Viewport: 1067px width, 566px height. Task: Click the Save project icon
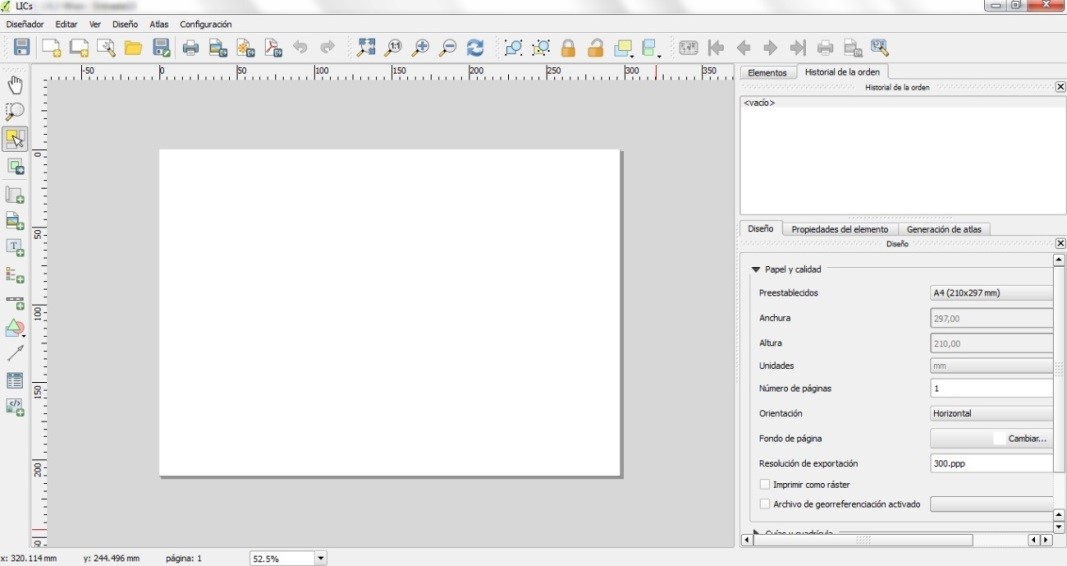coord(21,47)
